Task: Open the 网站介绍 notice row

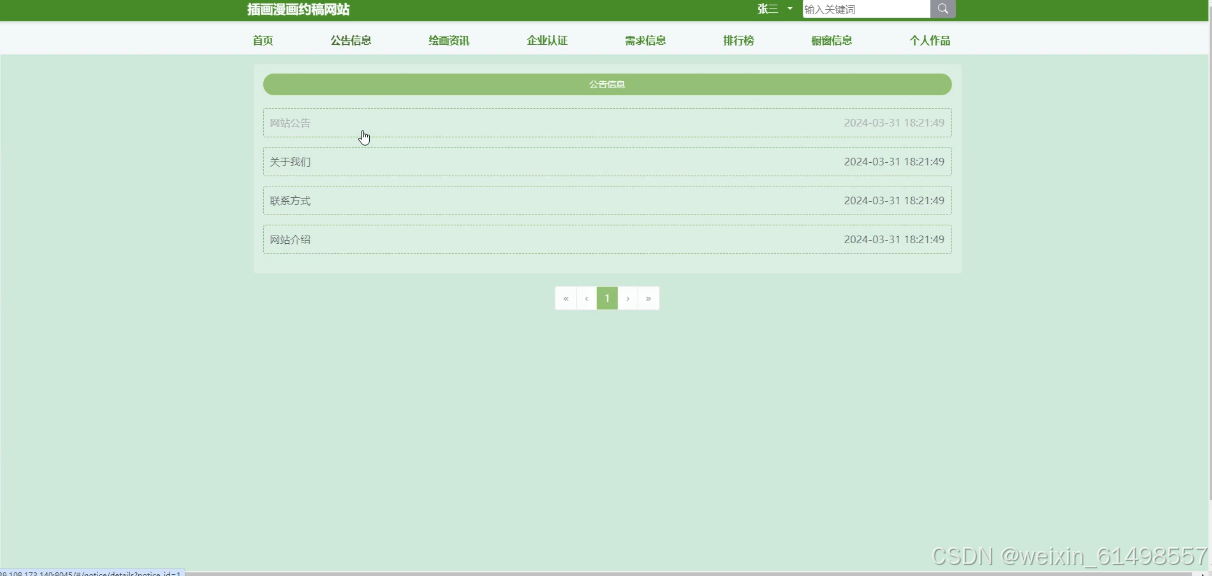Action: (x=607, y=240)
